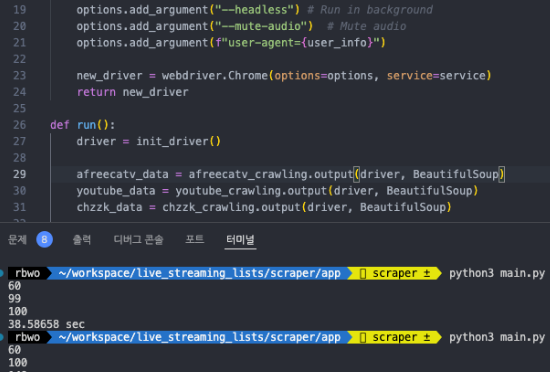The height and width of the screenshot is (372, 550).
Task: Click the second 'python3 main.py' command in terminal
Action: click(497, 337)
